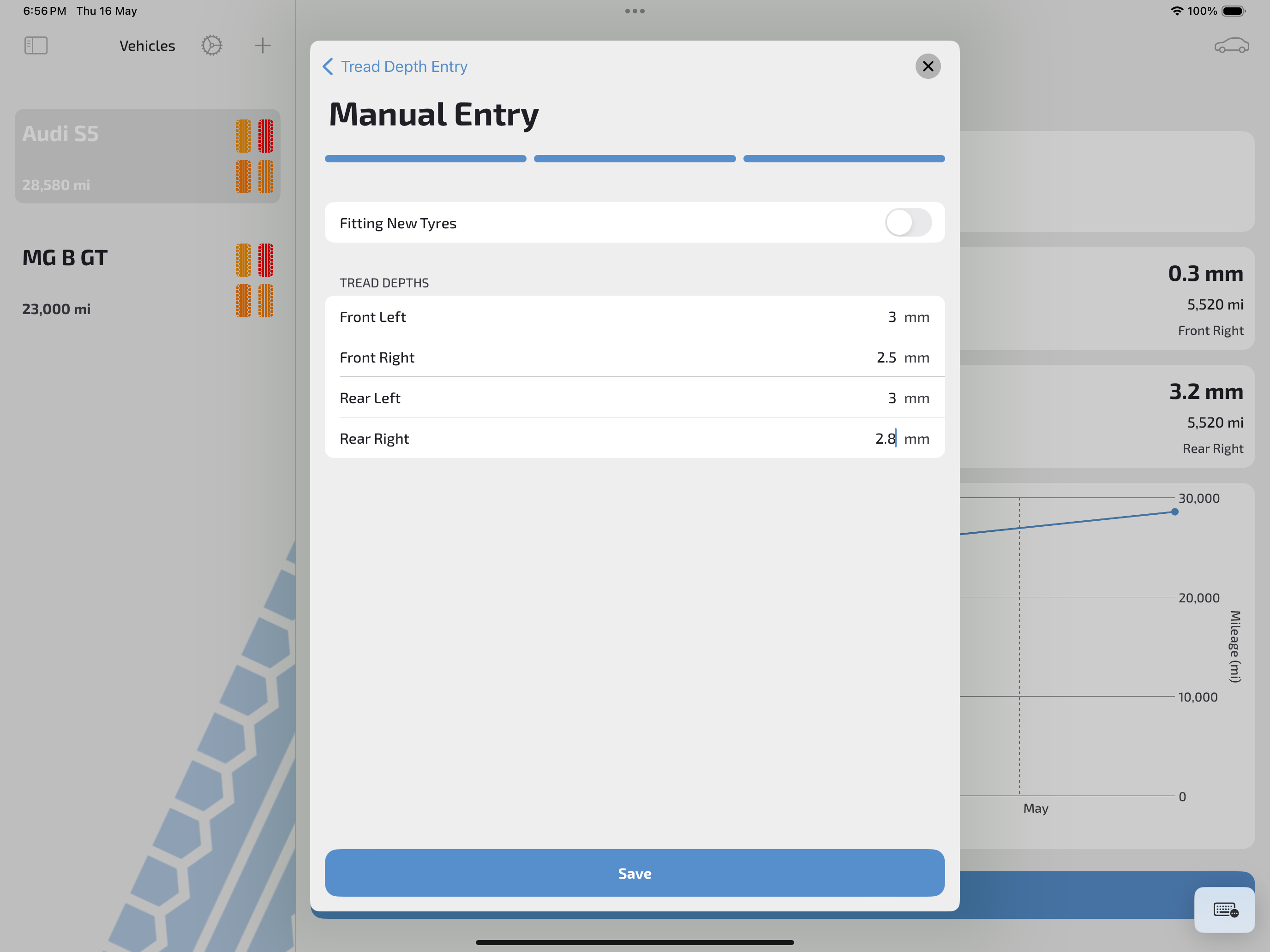Click the floating keyboard icon
The width and height of the screenshot is (1270, 952).
(x=1225, y=910)
